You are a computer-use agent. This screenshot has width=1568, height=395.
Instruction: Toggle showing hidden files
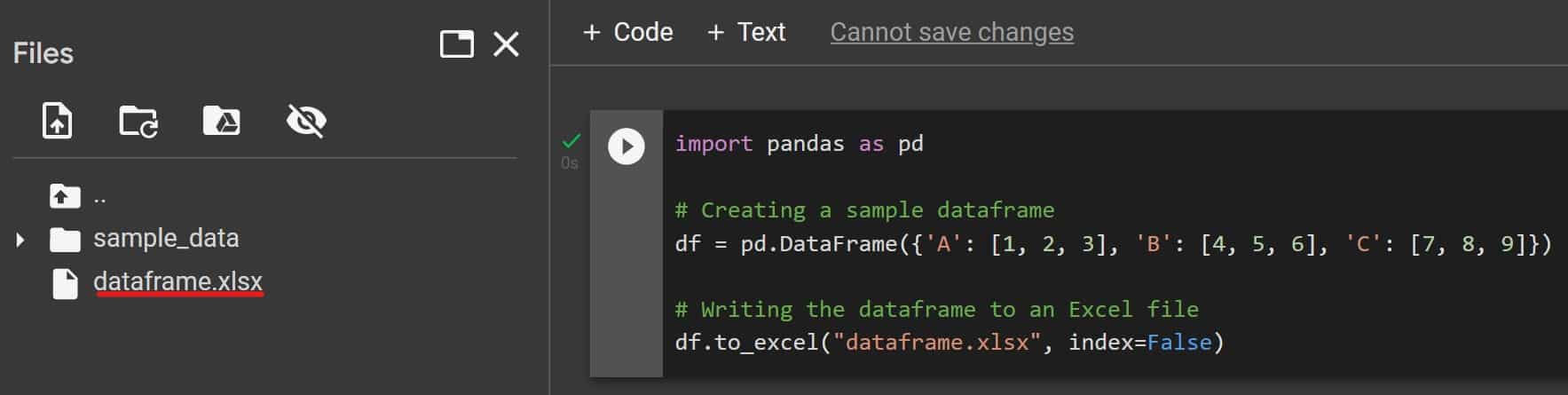[306, 120]
